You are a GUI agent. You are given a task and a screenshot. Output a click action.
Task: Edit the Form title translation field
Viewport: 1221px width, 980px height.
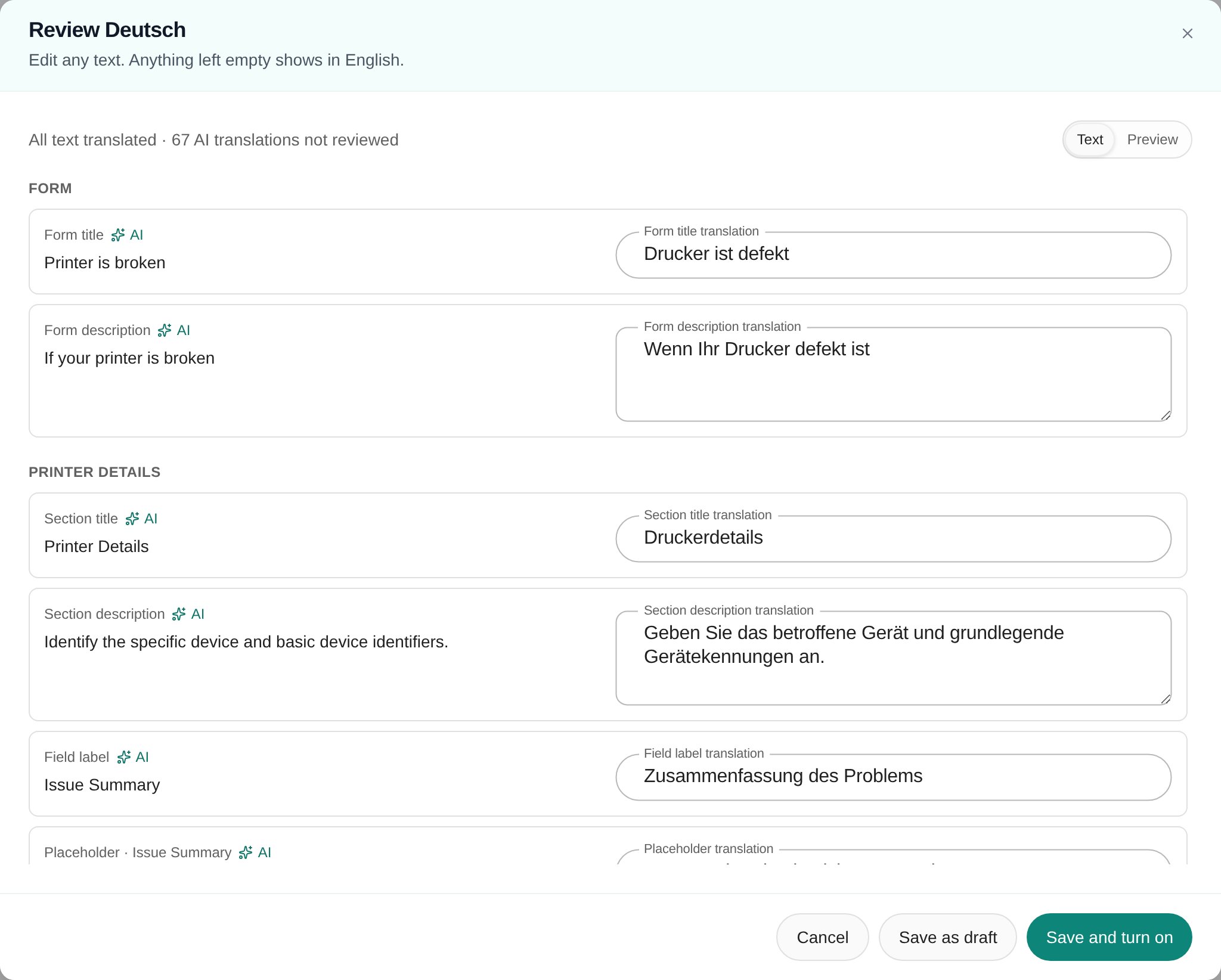point(893,255)
